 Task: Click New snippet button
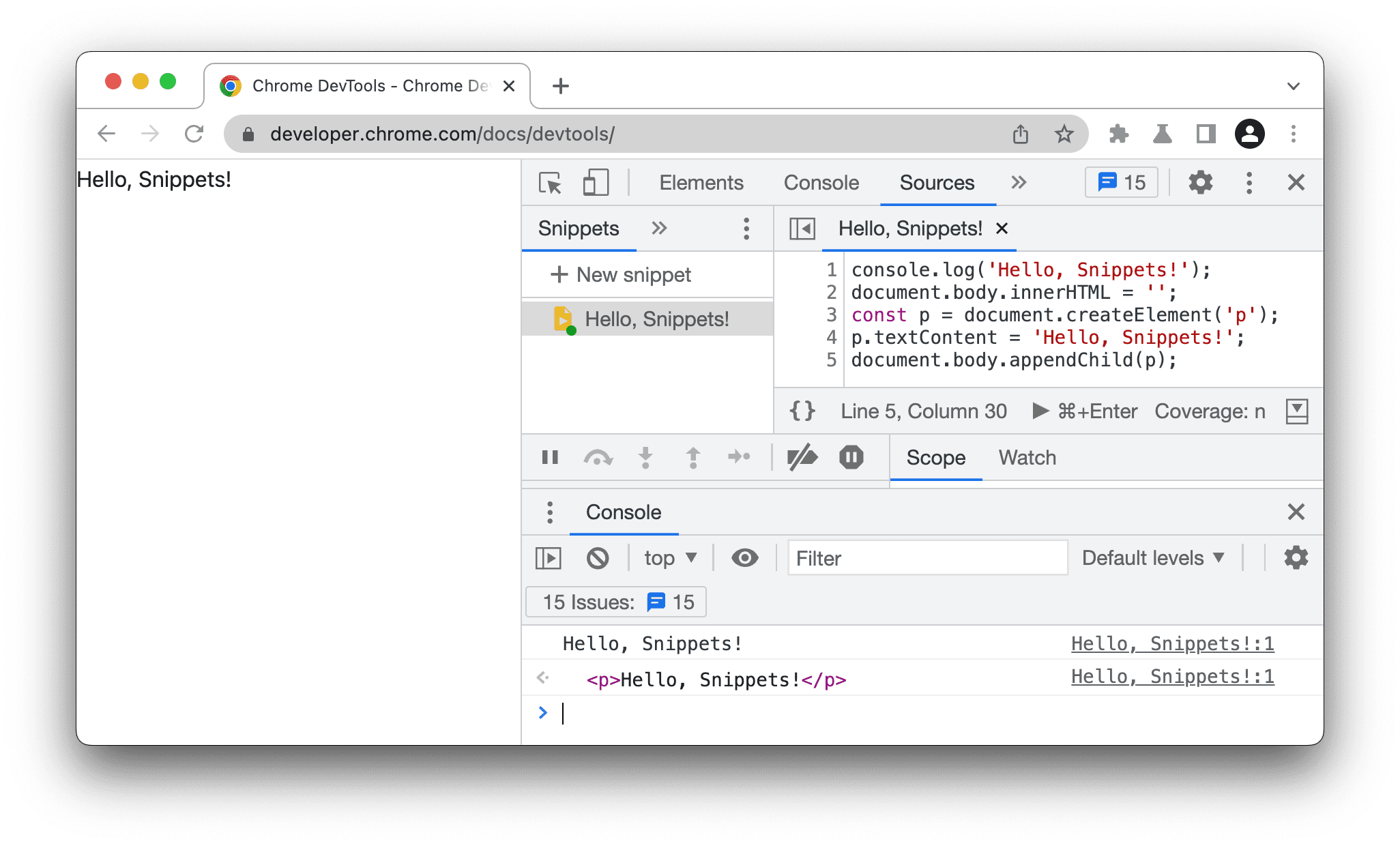(621, 274)
